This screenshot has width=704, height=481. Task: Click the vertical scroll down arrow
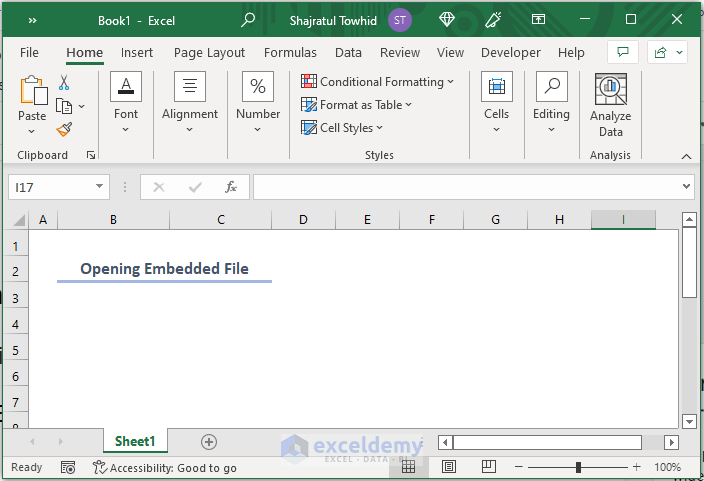689,421
